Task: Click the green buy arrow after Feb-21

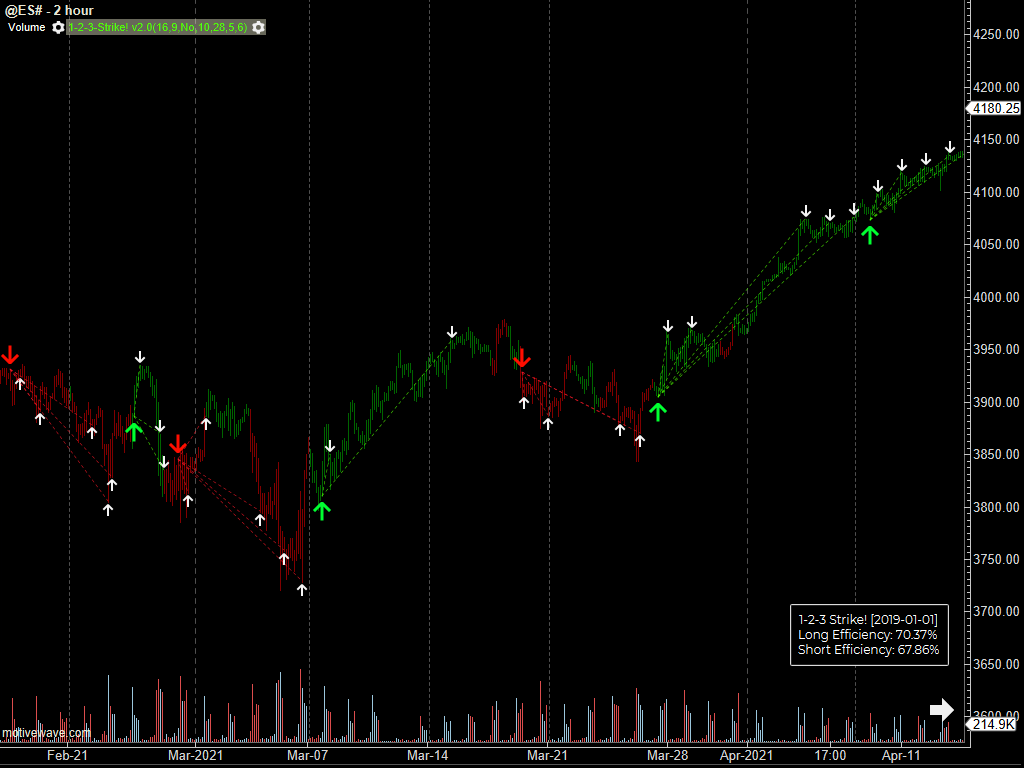Action: tap(134, 431)
